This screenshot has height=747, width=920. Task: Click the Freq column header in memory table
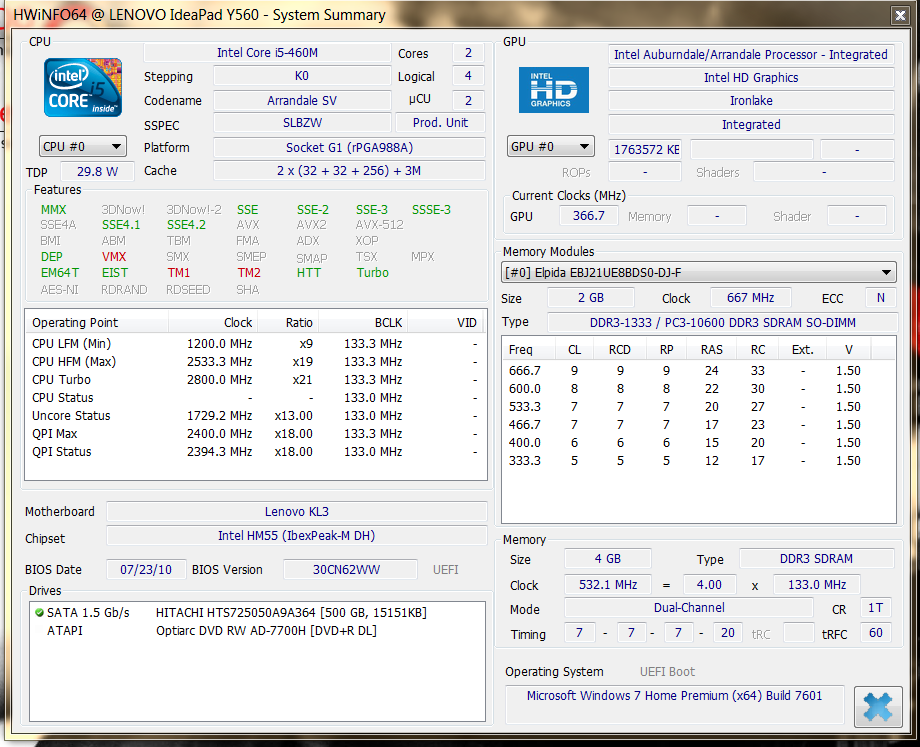[x=529, y=350]
